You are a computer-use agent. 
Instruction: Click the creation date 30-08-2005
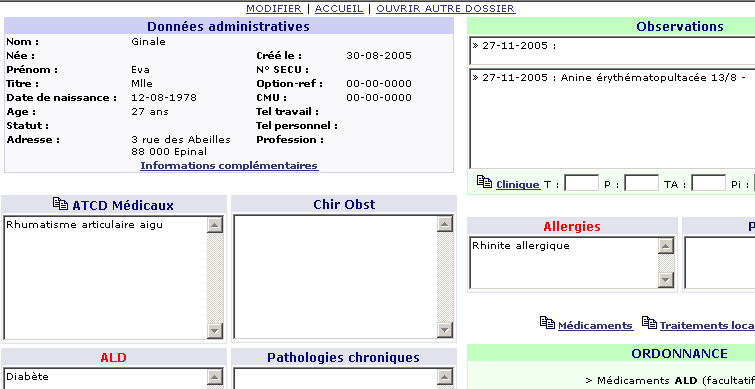pos(379,56)
